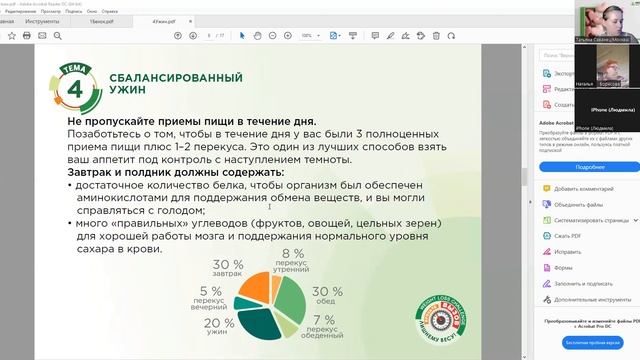Open the Справка menu
The height and width of the screenshot is (360, 640).
point(109,11)
